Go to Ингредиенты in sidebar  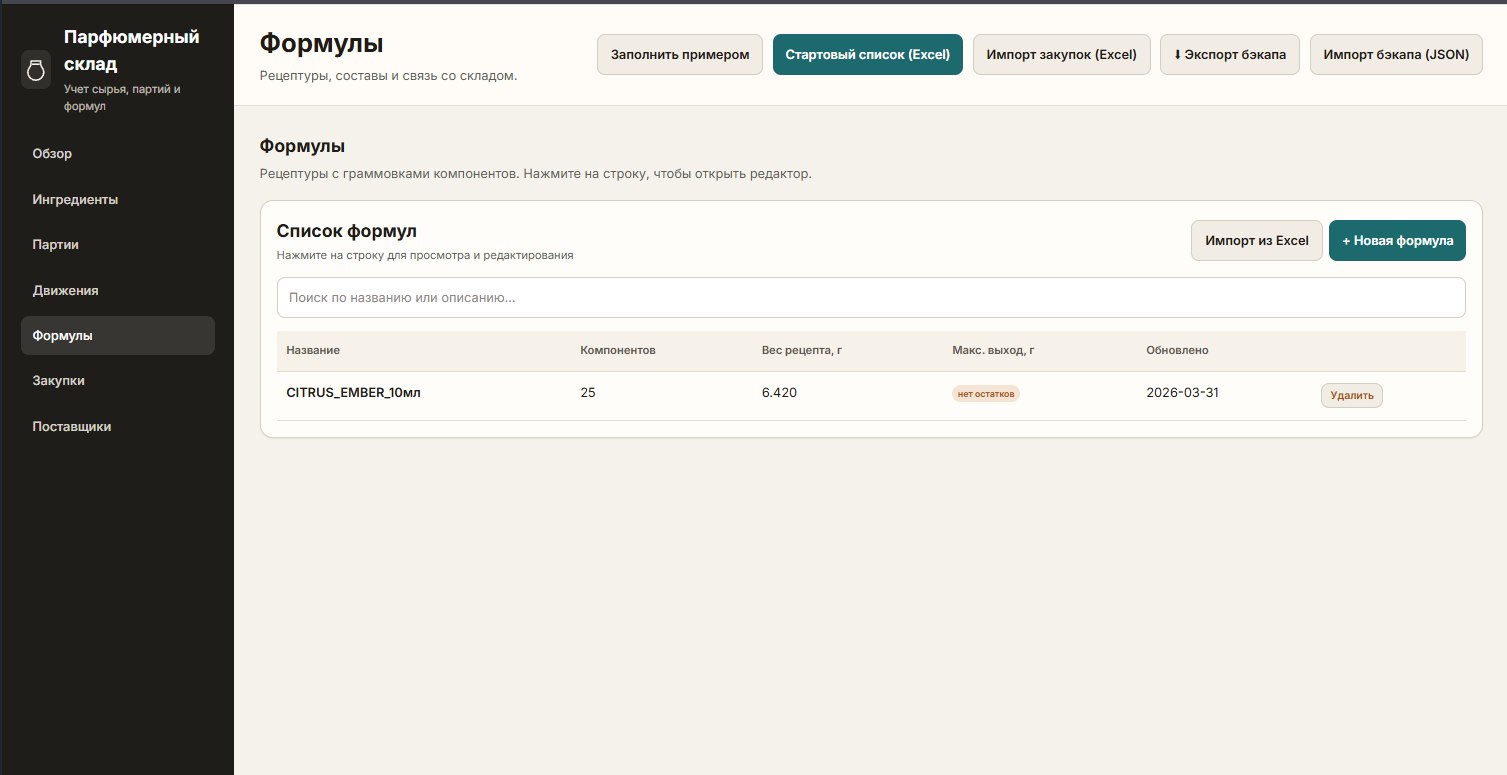(x=75, y=200)
